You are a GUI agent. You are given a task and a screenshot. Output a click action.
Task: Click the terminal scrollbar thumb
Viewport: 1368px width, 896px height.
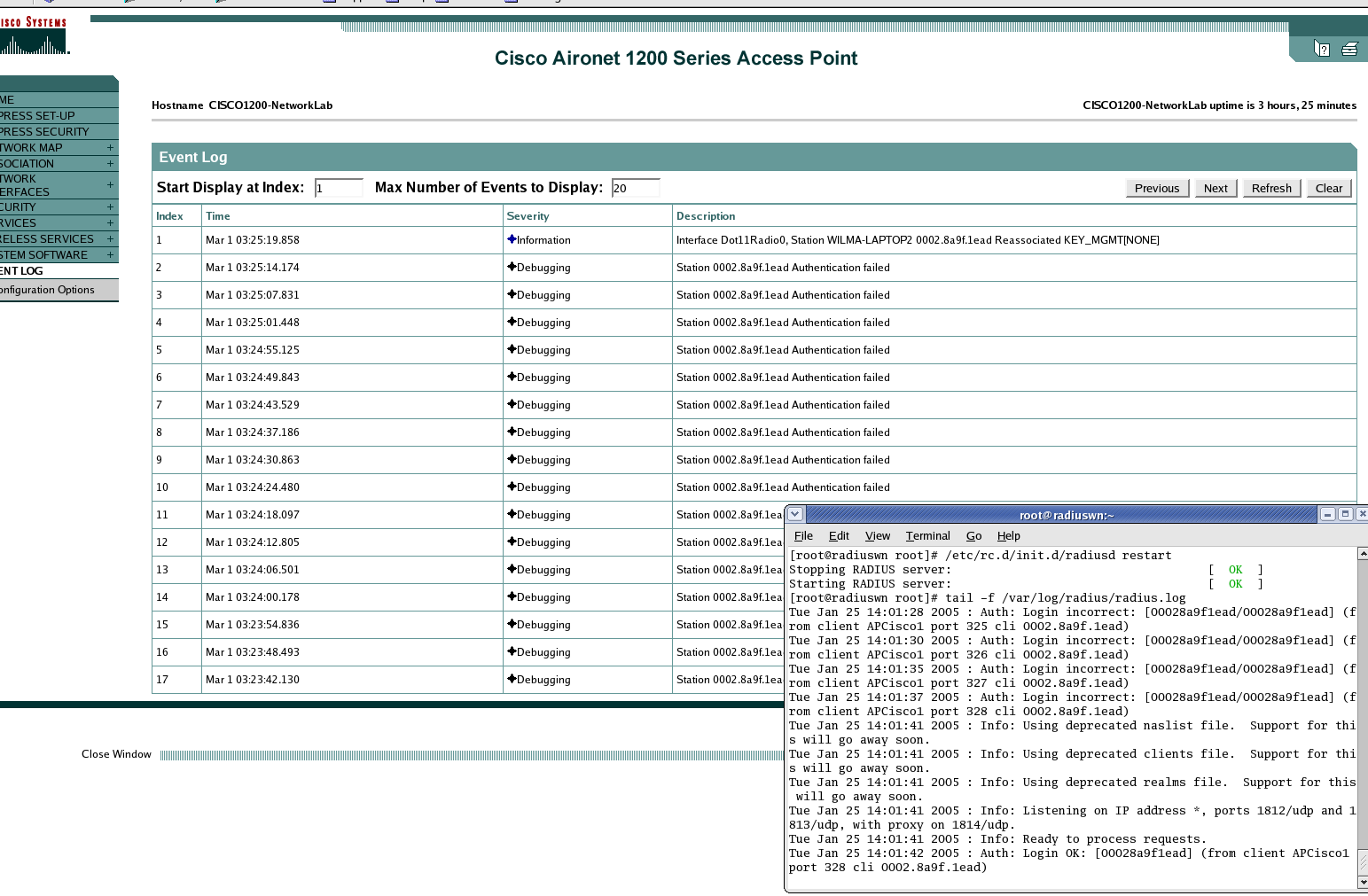(x=1363, y=861)
